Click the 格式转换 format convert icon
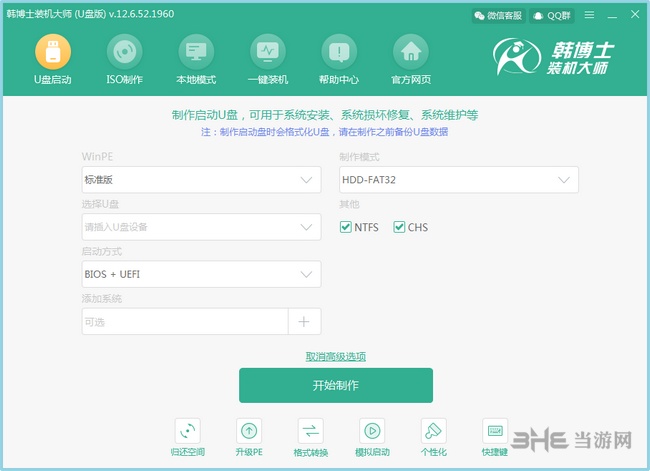This screenshot has height=471, width=650. click(310, 431)
